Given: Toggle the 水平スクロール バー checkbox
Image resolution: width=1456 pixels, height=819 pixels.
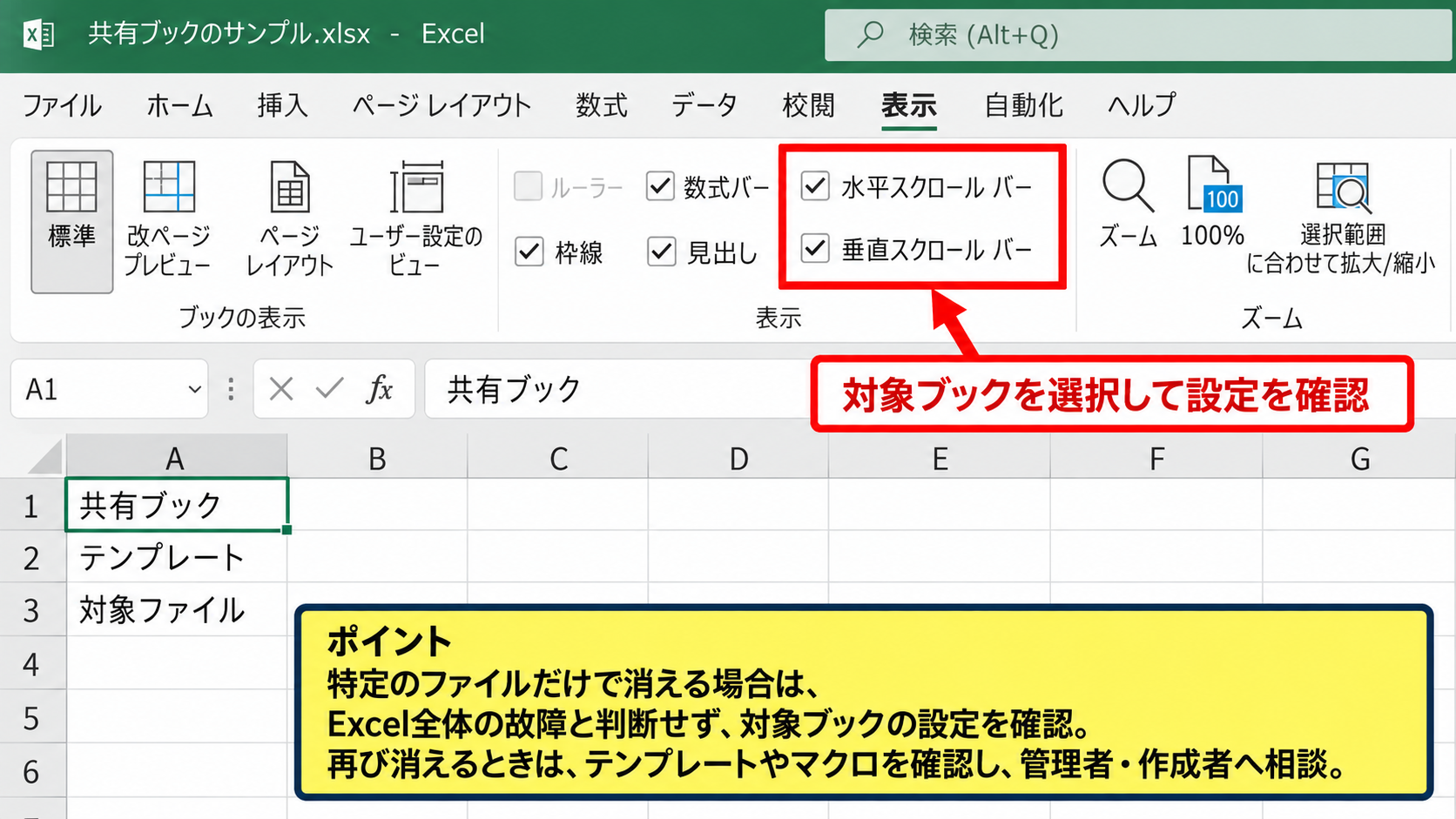Looking at the screenshot, I should point(815,185).
